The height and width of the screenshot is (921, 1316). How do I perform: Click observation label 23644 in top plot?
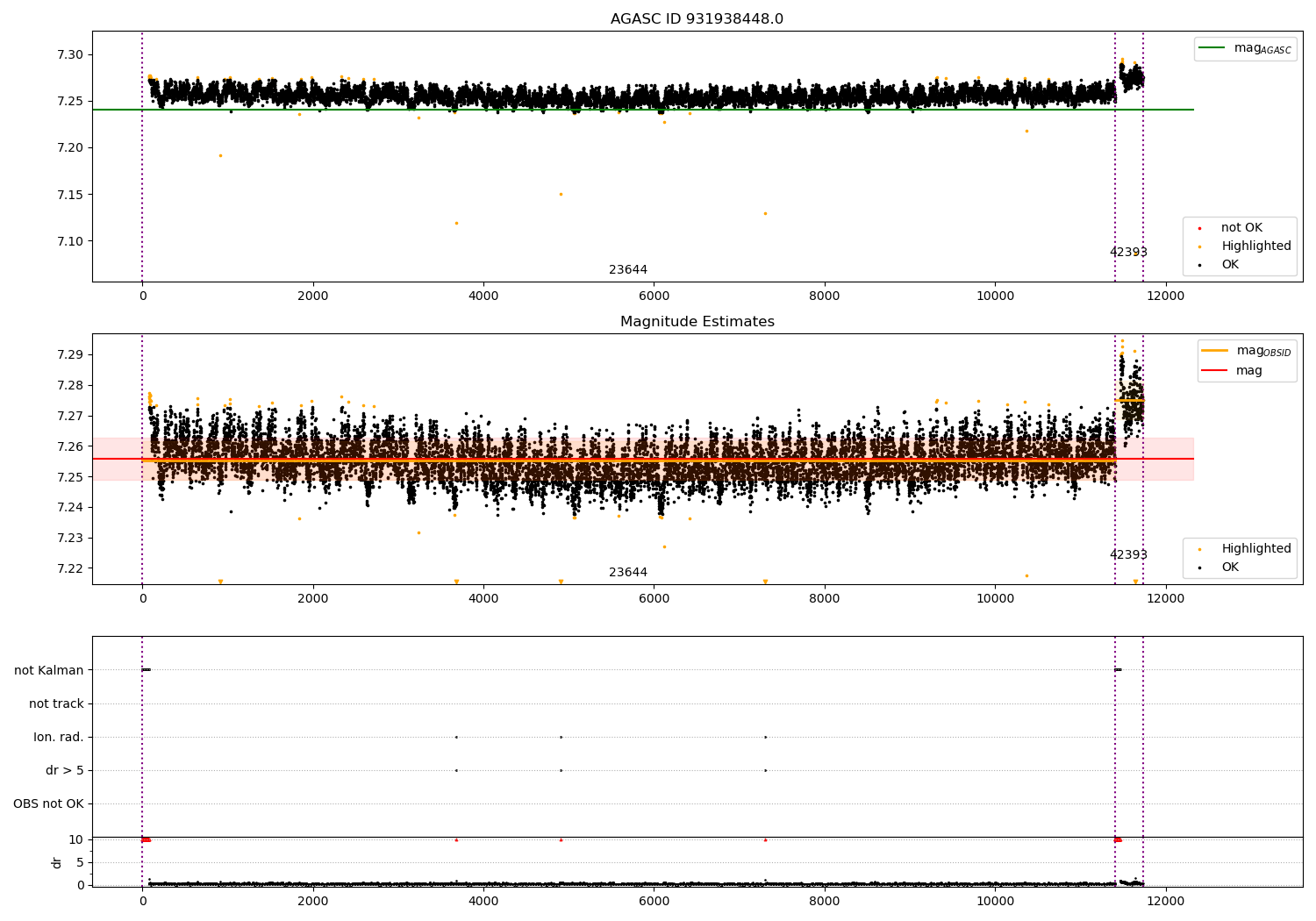(628, 270)
